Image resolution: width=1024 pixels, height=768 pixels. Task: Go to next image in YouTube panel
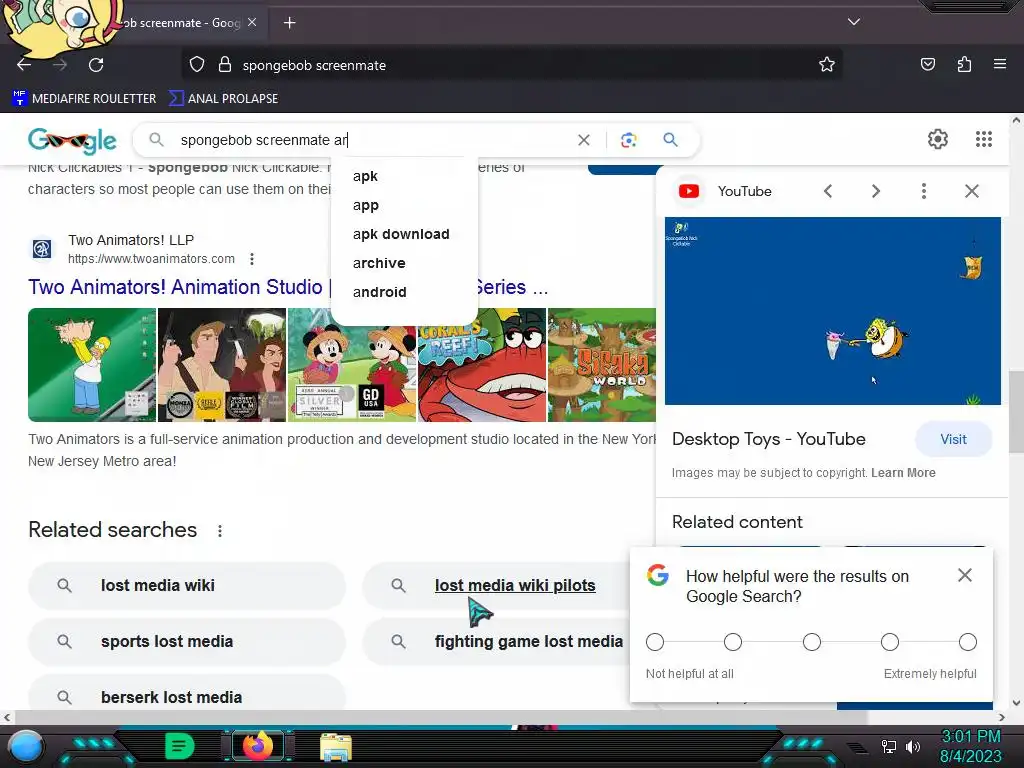[x=876, y=191]
